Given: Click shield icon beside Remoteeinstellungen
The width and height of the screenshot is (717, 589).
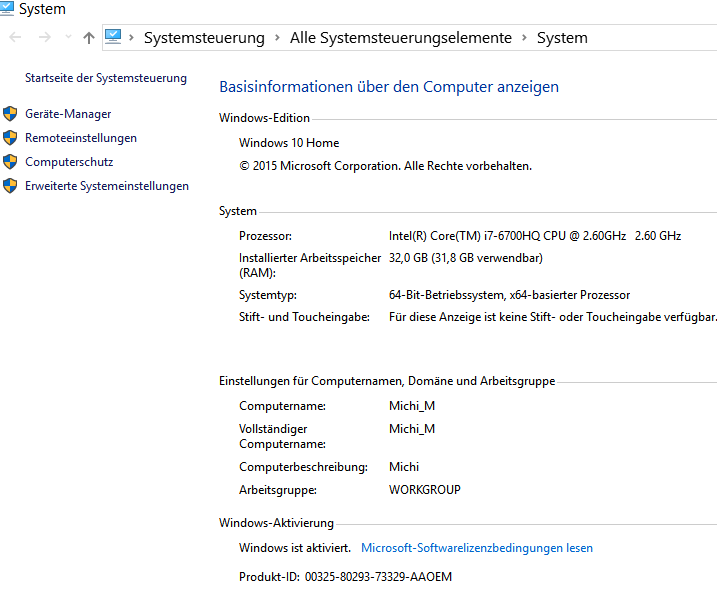Looking at the screenshot, I should (10, 138).
